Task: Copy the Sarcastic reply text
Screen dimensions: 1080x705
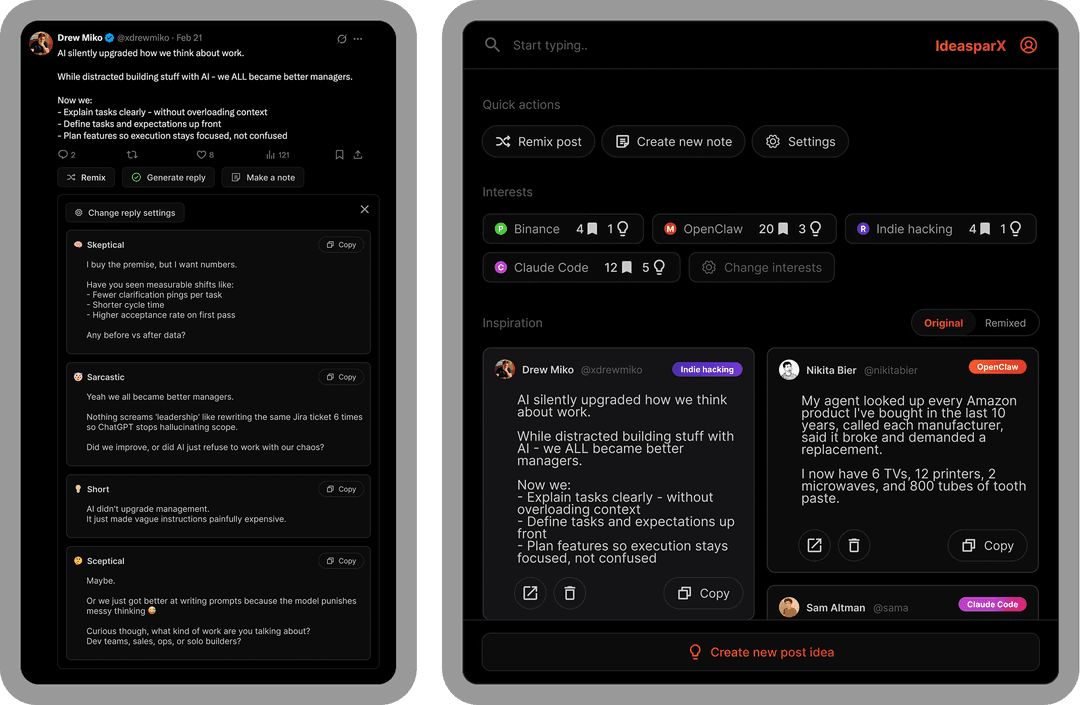Action: pyautogui.click(x=341, y=377)
